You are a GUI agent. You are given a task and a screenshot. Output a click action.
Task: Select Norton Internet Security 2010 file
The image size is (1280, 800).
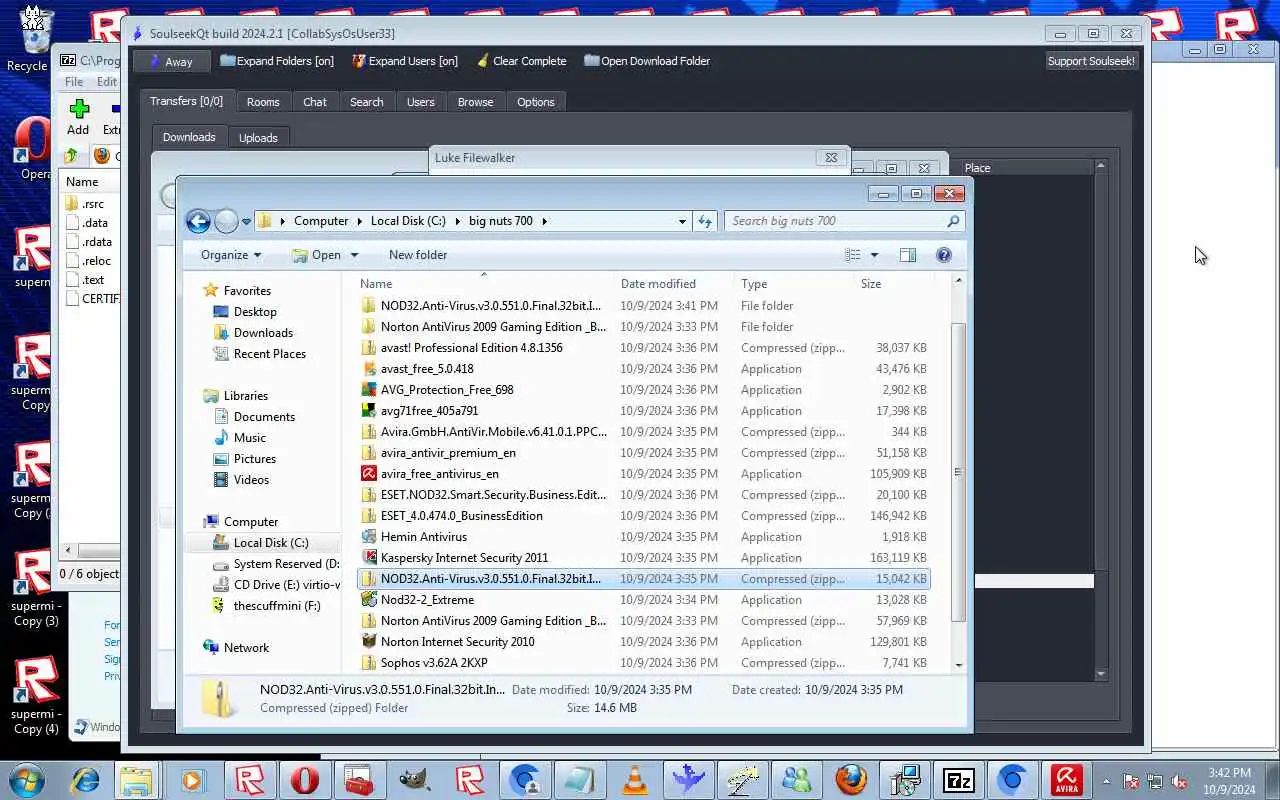[458, 642]
